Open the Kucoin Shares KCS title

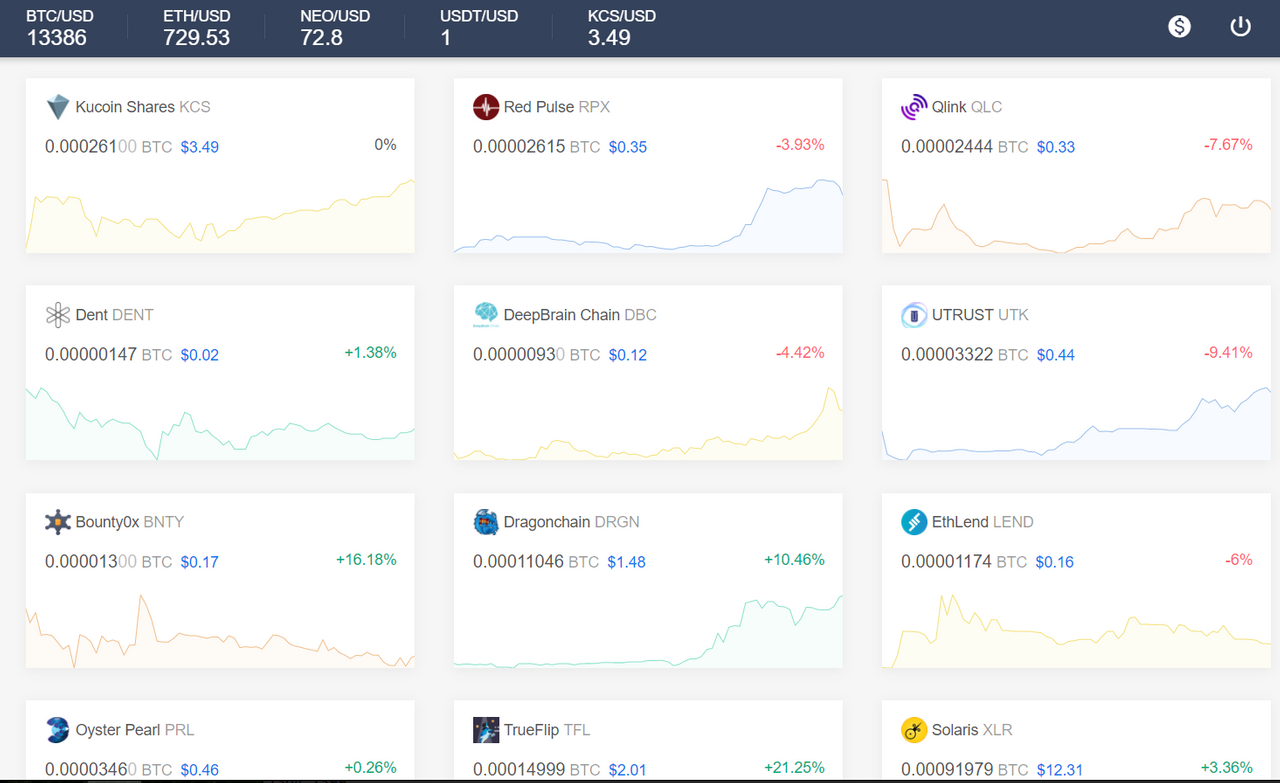point(143,107)
